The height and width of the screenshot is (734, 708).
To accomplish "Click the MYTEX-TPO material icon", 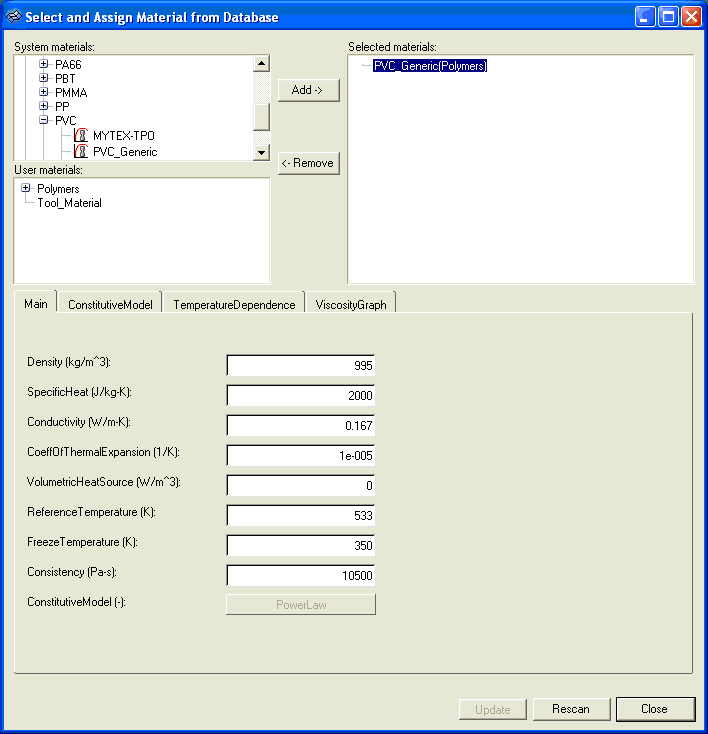I will (x=82, y=135).
